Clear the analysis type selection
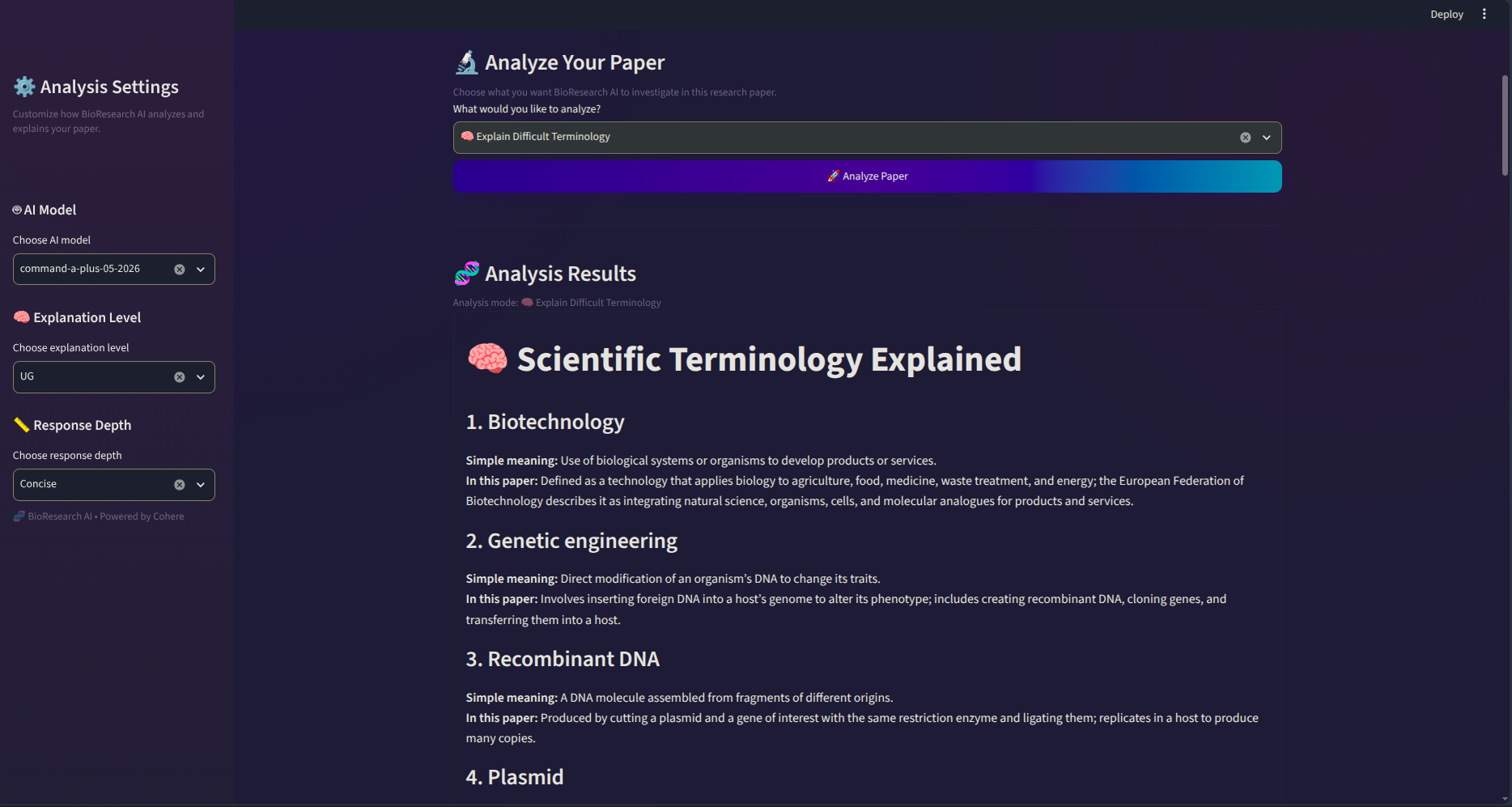The height and width of the screenshot is (807, 1512). tap(1246, 138)
